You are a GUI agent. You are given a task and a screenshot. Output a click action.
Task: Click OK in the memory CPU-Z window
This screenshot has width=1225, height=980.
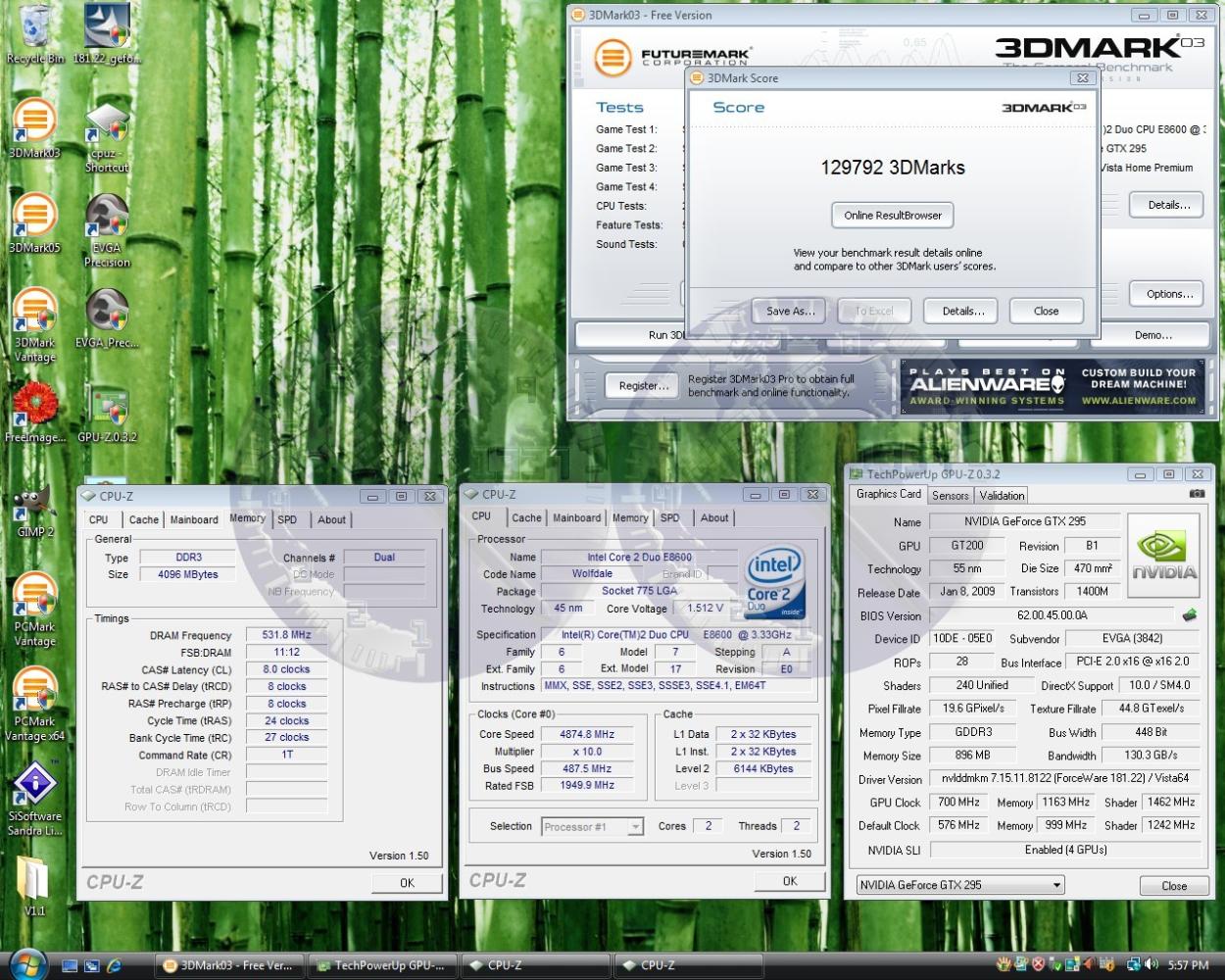407,883
